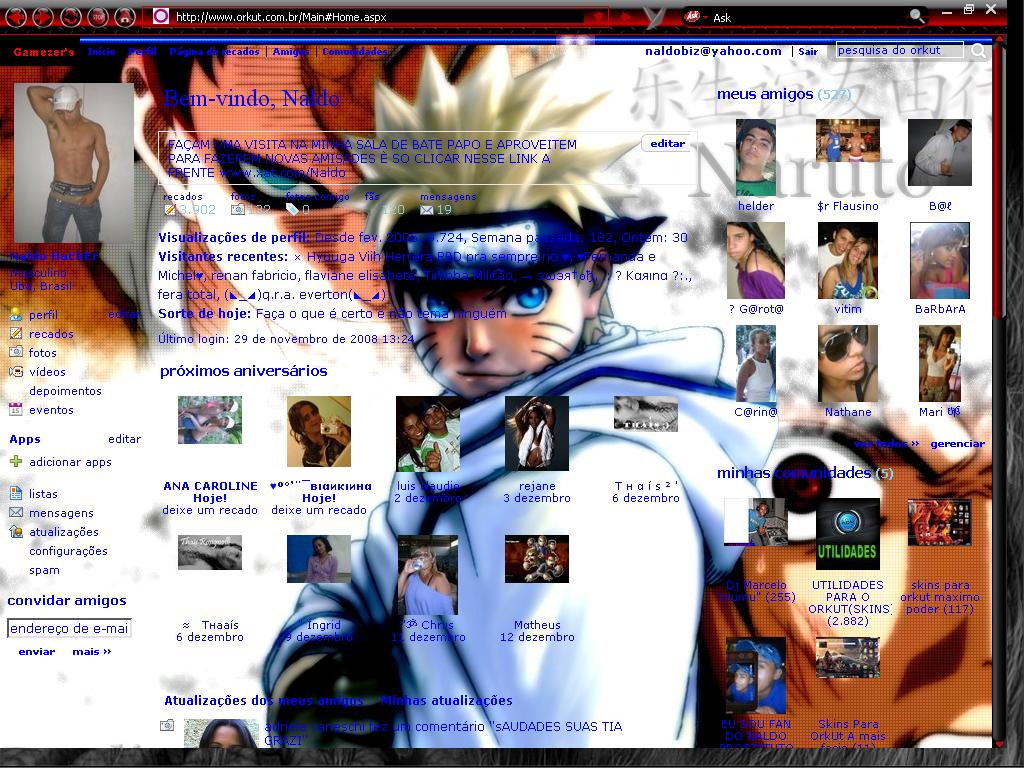Click the magnifier icon in Ask search box
The image size is (1024, 768).
(917, 16)
